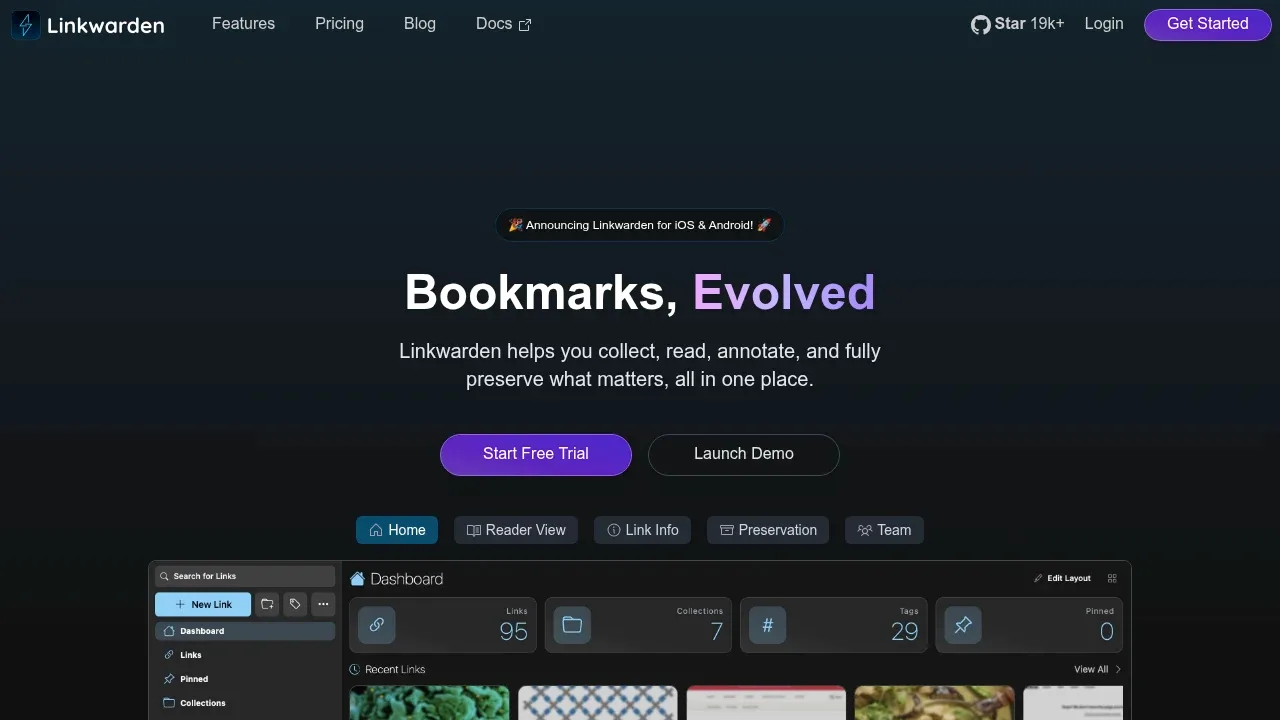The height and width of the screenshot is (720, 1280).
Task: Expand View All chevron arrow
Action: click(1118, 669)
